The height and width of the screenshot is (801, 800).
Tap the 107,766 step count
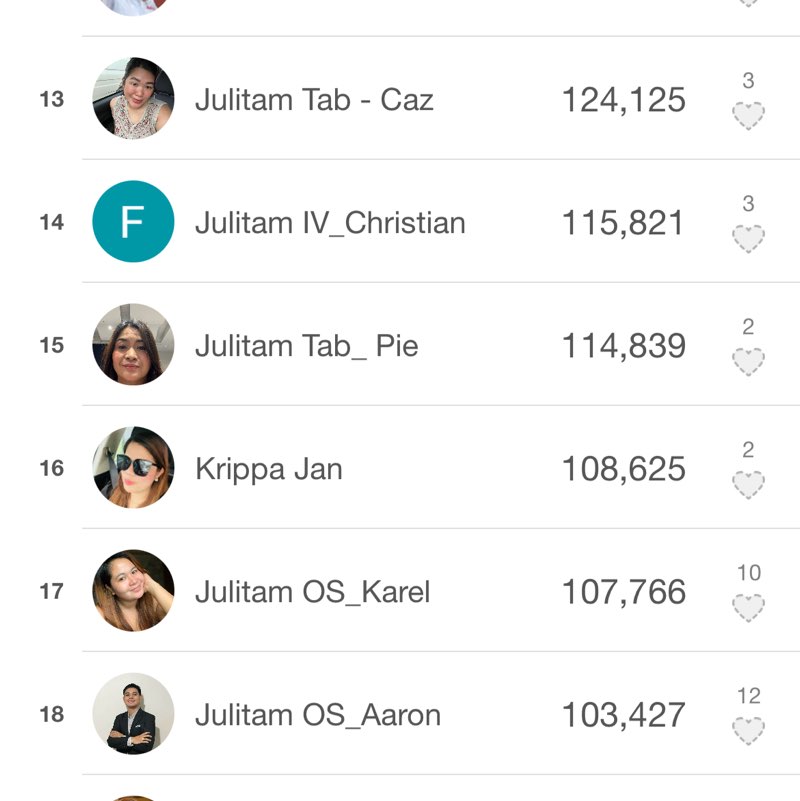[x=623, y=592]
